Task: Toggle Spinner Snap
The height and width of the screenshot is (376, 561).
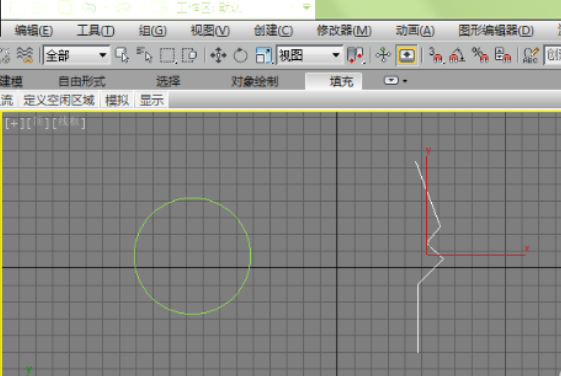Action: pos(503,55)
